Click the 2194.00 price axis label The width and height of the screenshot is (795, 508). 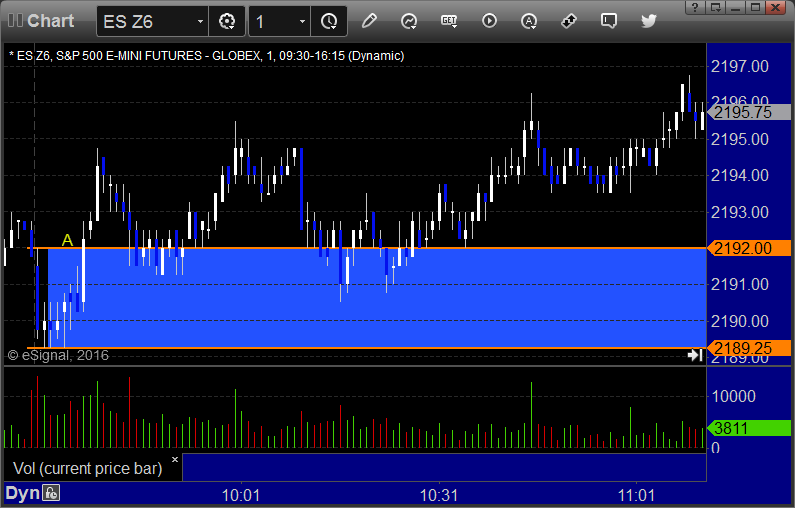[x=740, y=175]
